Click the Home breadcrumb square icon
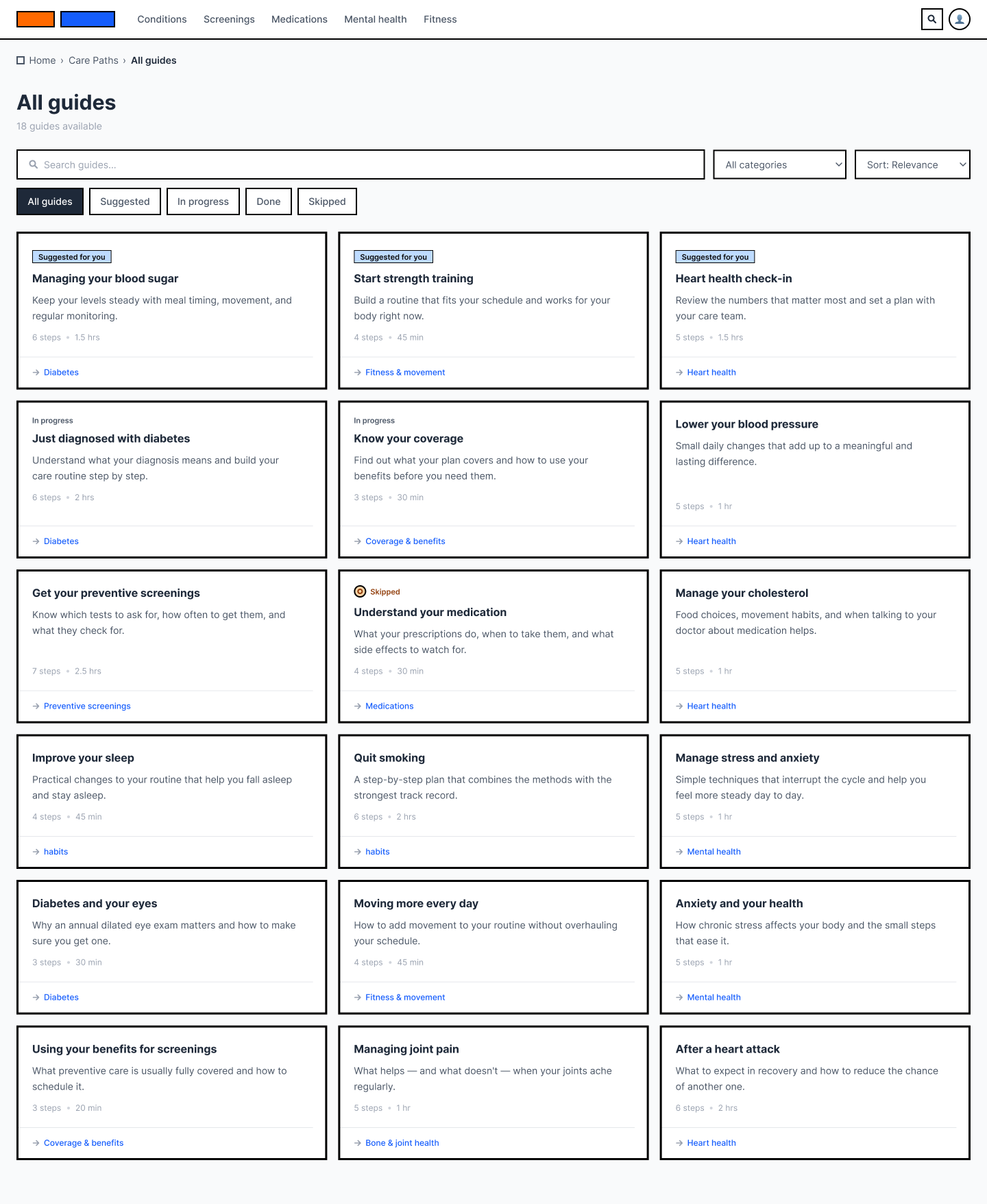This screenshot has height=1204, width=987. pos(21,60)
